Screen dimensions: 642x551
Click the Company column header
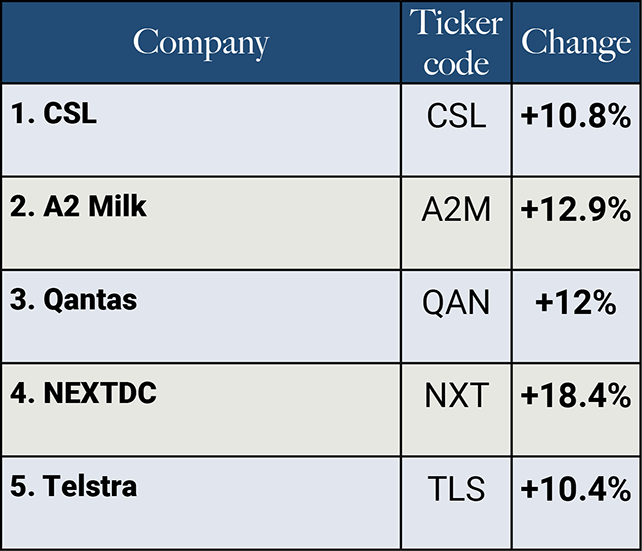click(x=201, y=43)
